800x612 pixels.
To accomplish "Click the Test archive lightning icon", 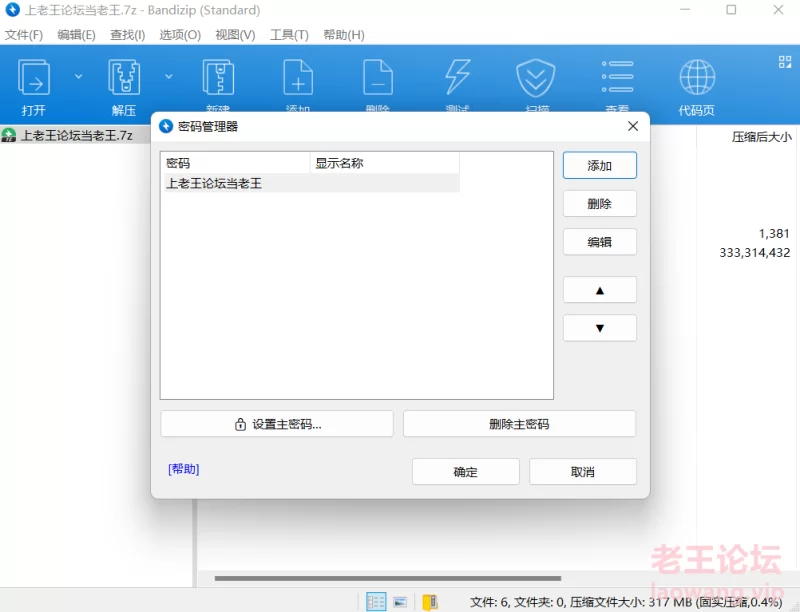I will point(457,77).
